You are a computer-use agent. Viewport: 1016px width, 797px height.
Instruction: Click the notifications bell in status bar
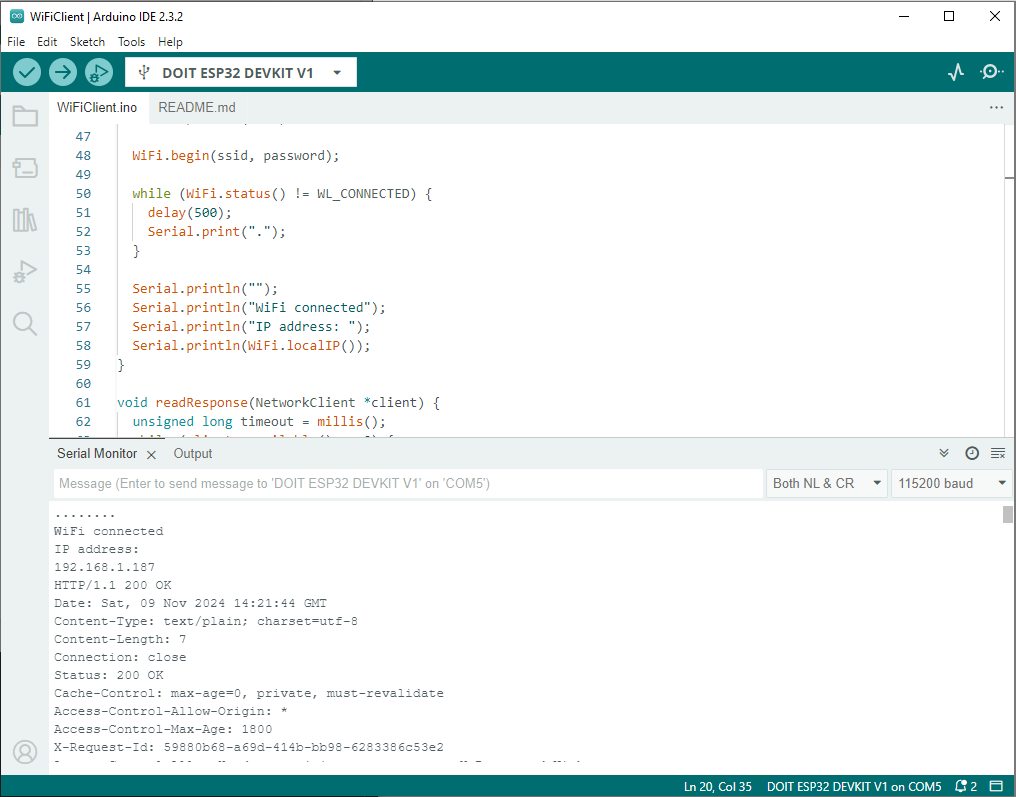(965, 786)
